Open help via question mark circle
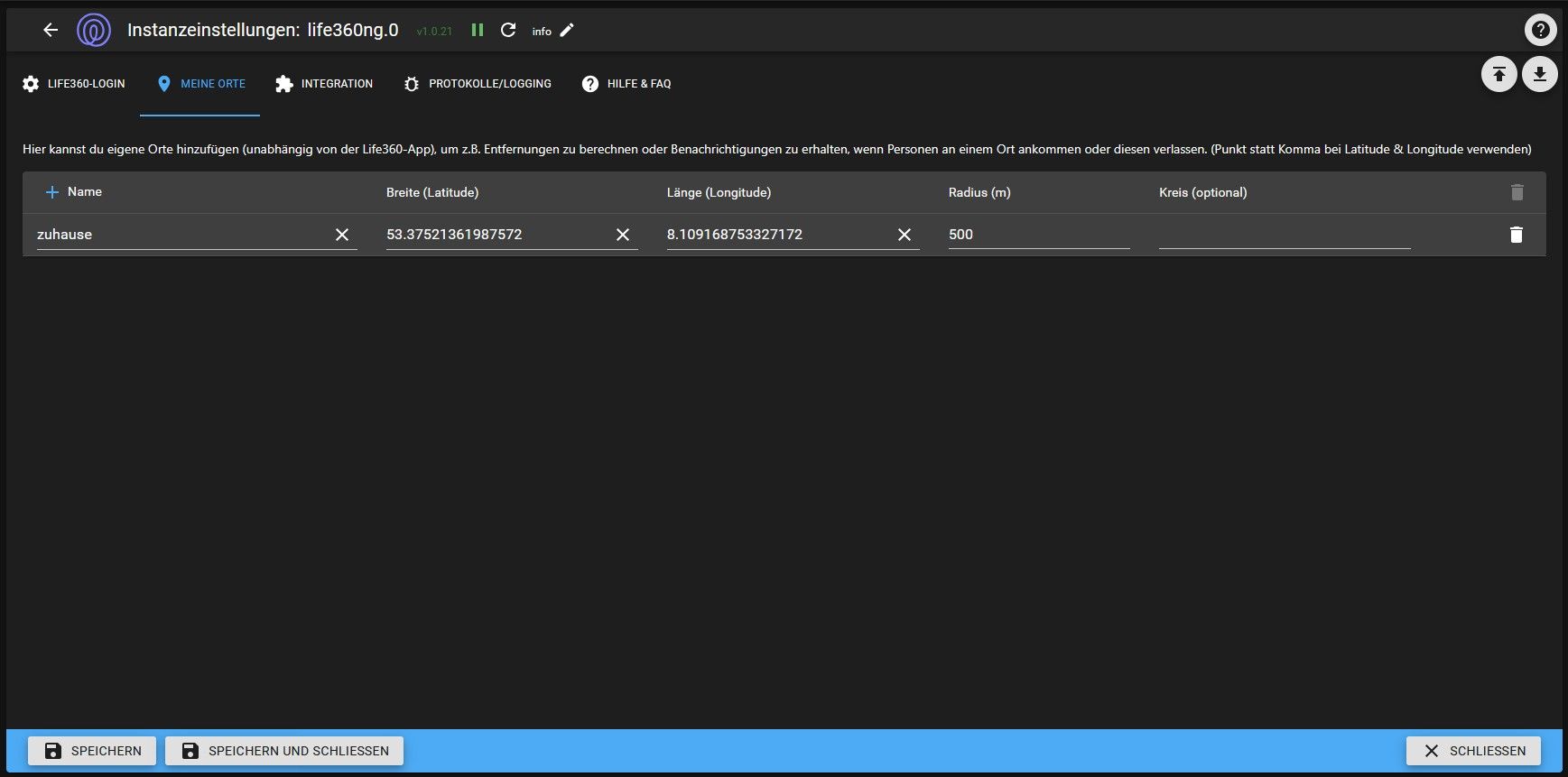The image size is (1568, 777). pos(1540,30)
